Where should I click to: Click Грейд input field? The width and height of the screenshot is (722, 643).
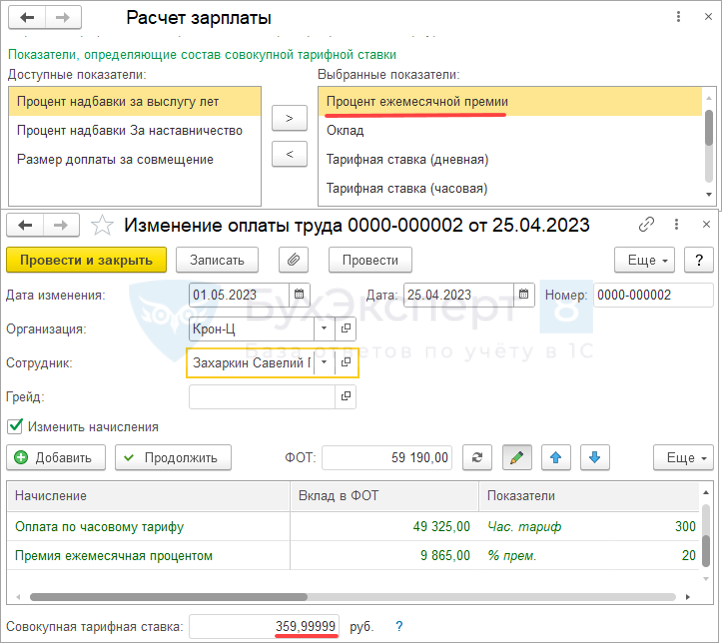coord(262,397)
